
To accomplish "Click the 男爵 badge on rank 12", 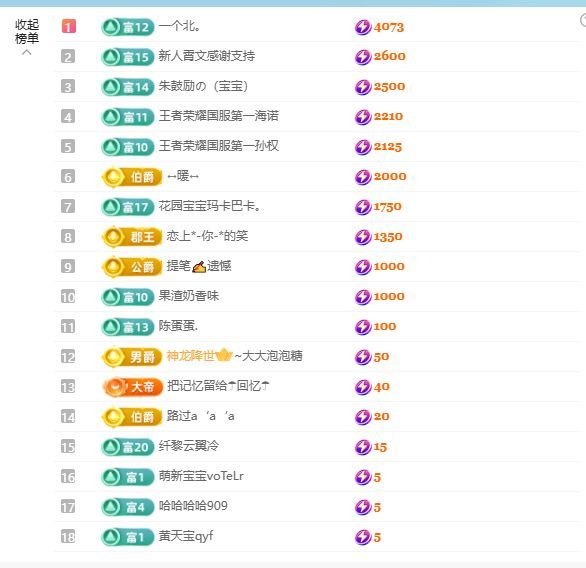I will tap(132, 357).
